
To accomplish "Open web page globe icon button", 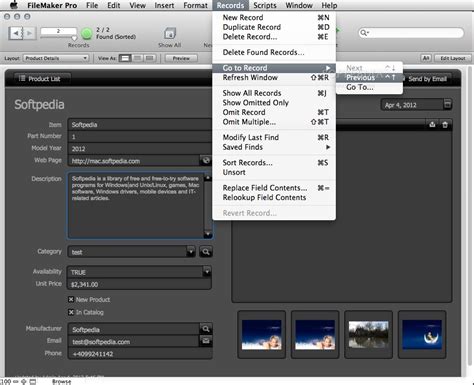I will (206, 160).
